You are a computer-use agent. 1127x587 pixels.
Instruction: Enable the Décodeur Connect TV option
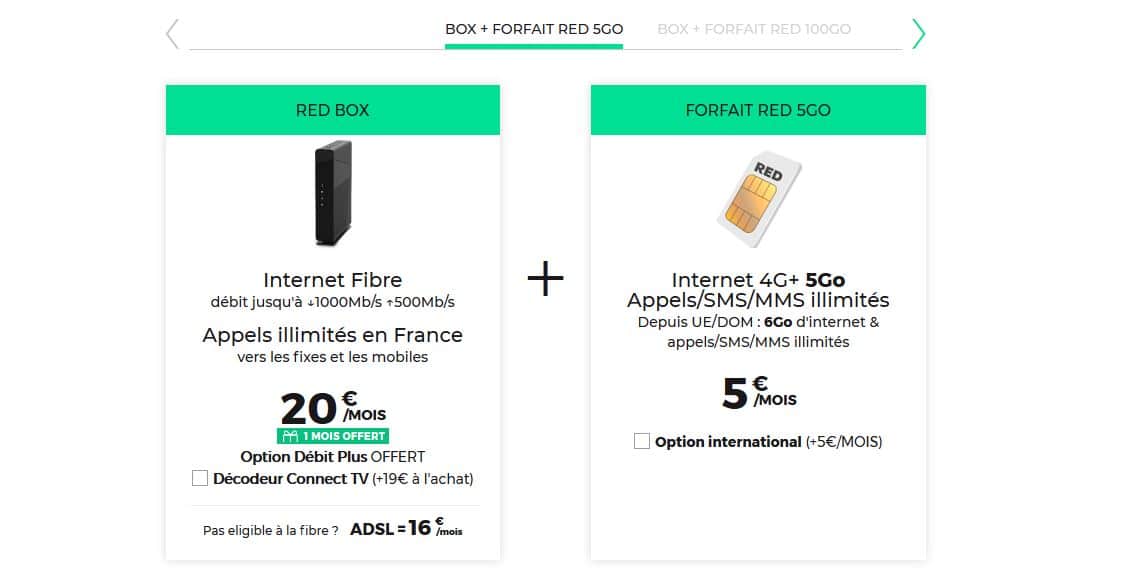point(198,478)
